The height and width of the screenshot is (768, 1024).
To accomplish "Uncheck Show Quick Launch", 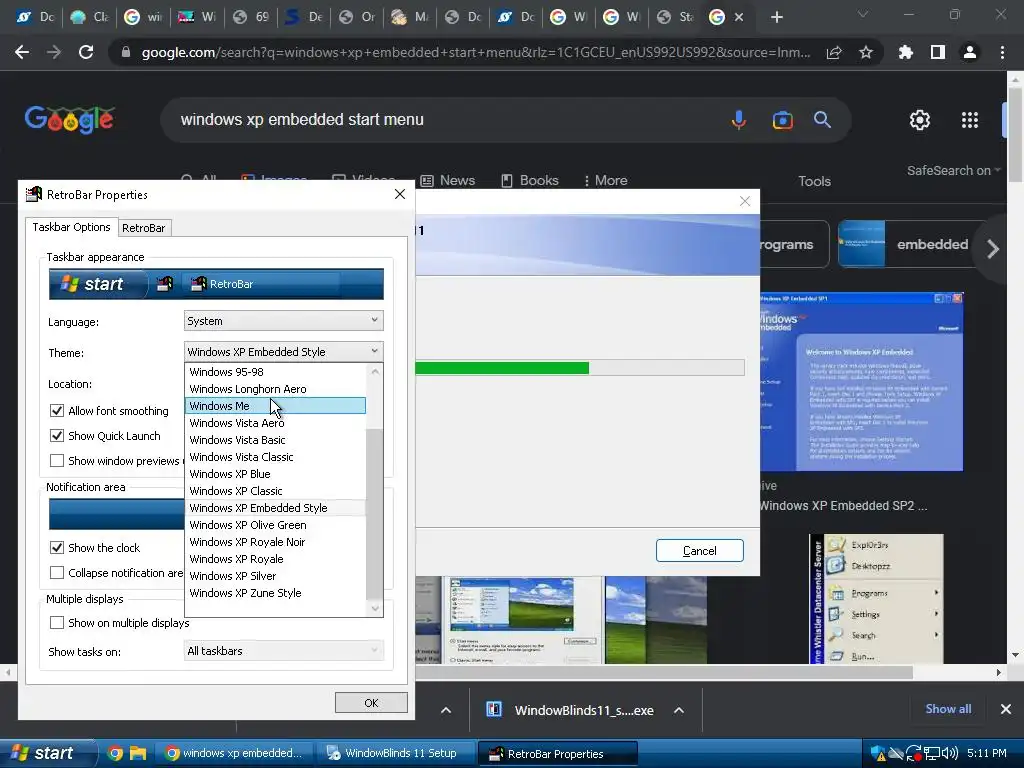I will tap(57, 436).
